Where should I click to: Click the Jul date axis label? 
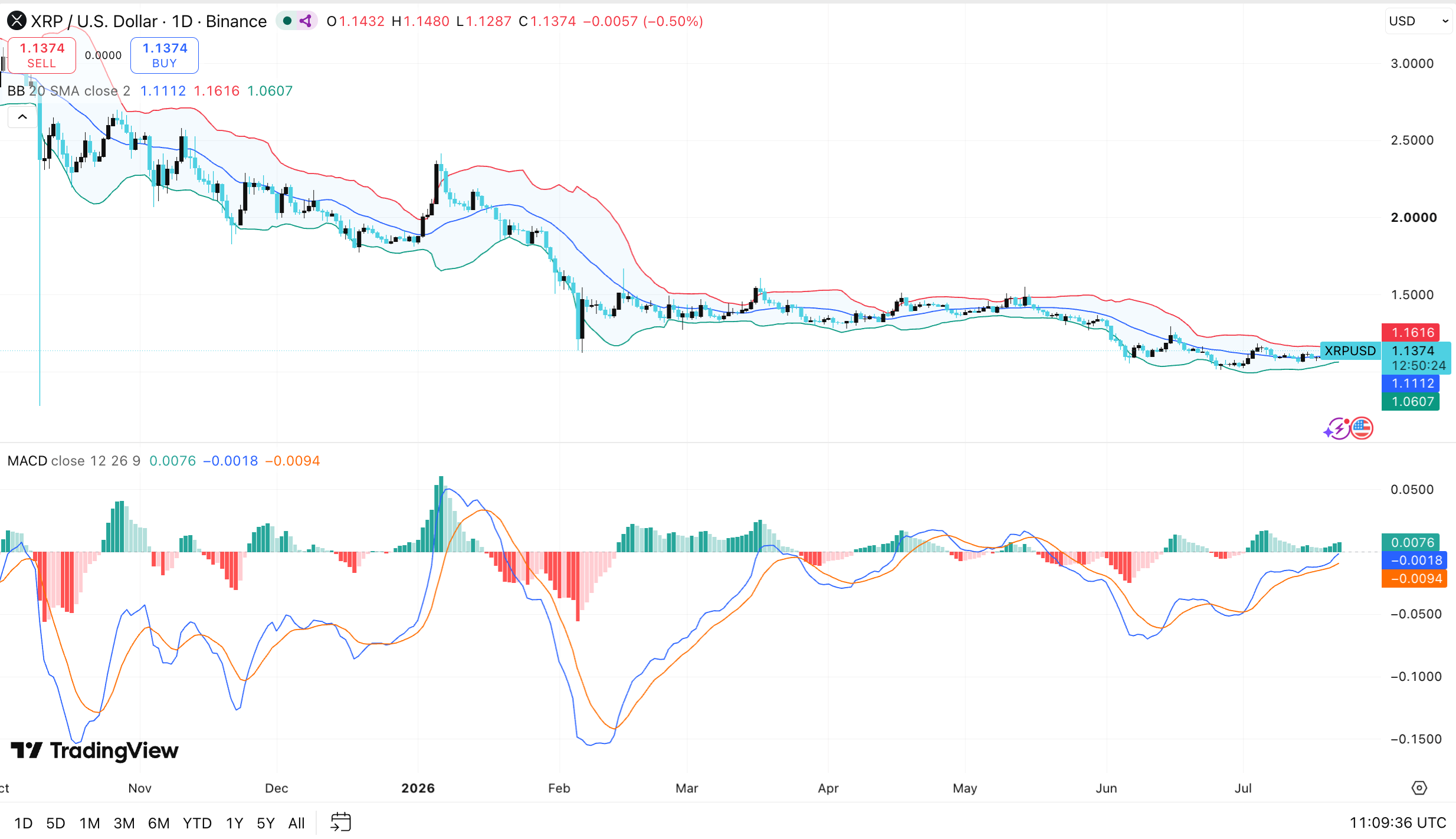coord(1243,788)
